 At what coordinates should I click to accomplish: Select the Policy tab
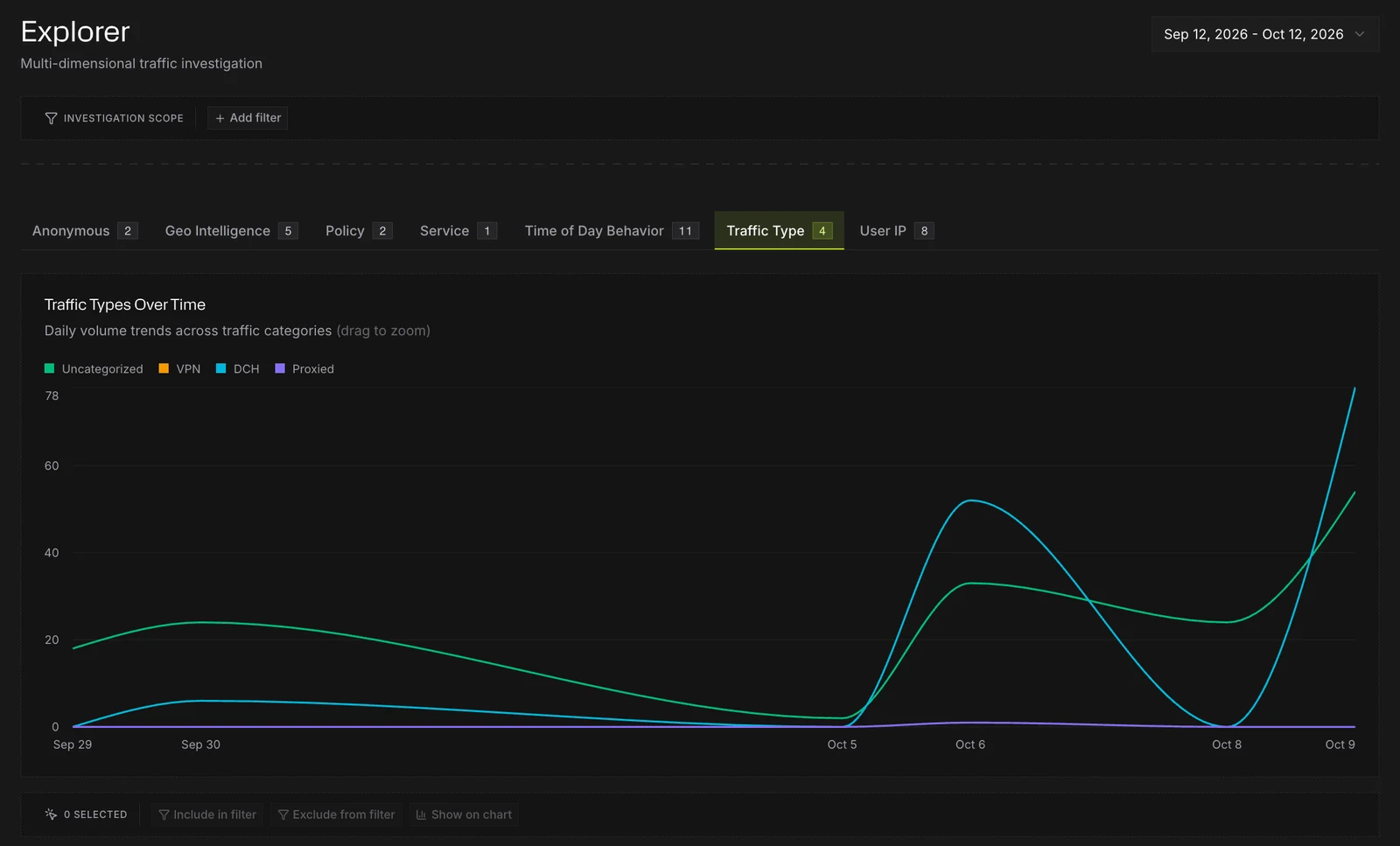pyautogui.click(x=359, y=231)
